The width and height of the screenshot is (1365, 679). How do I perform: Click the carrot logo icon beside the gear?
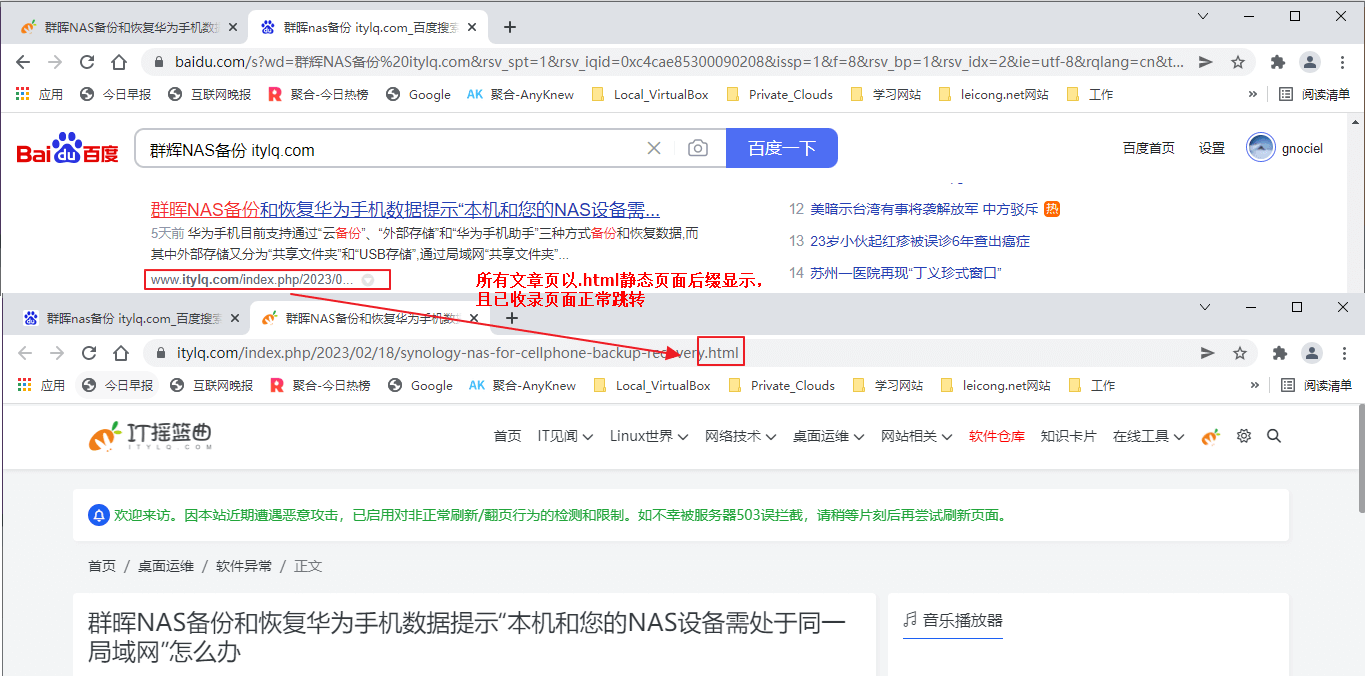click(1211, 436)
